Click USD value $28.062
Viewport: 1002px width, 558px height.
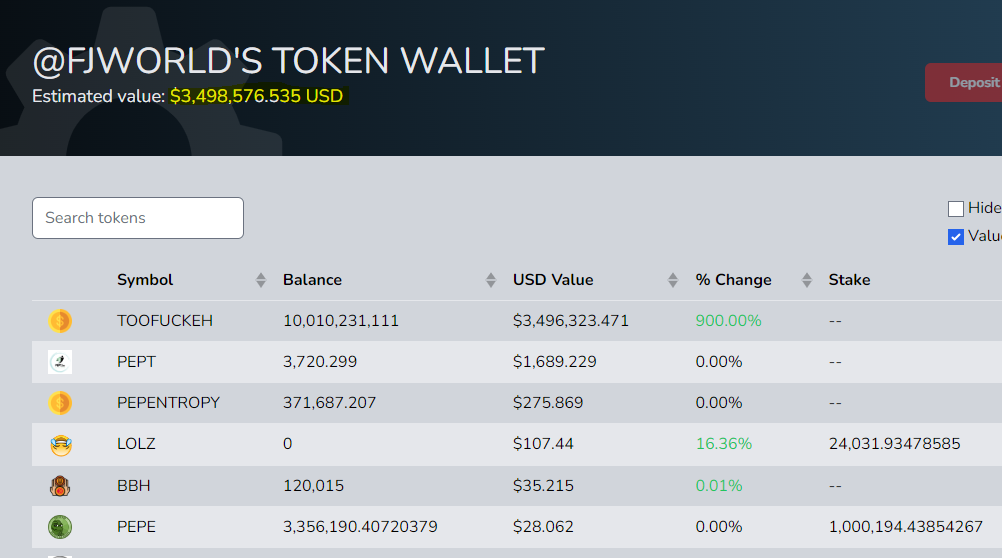[x=543, y=527]
